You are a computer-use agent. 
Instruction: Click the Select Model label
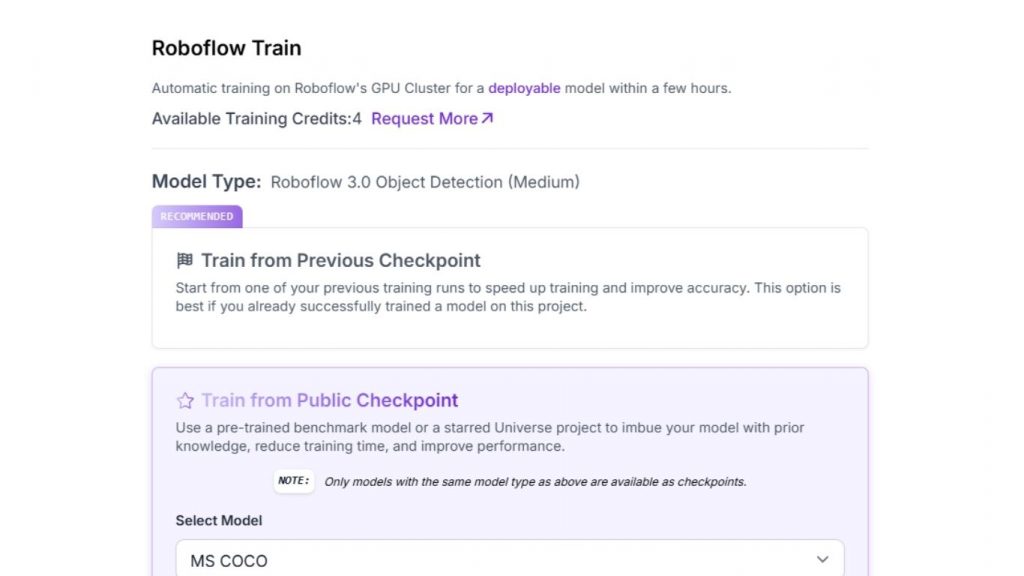(x=219, y=521)
